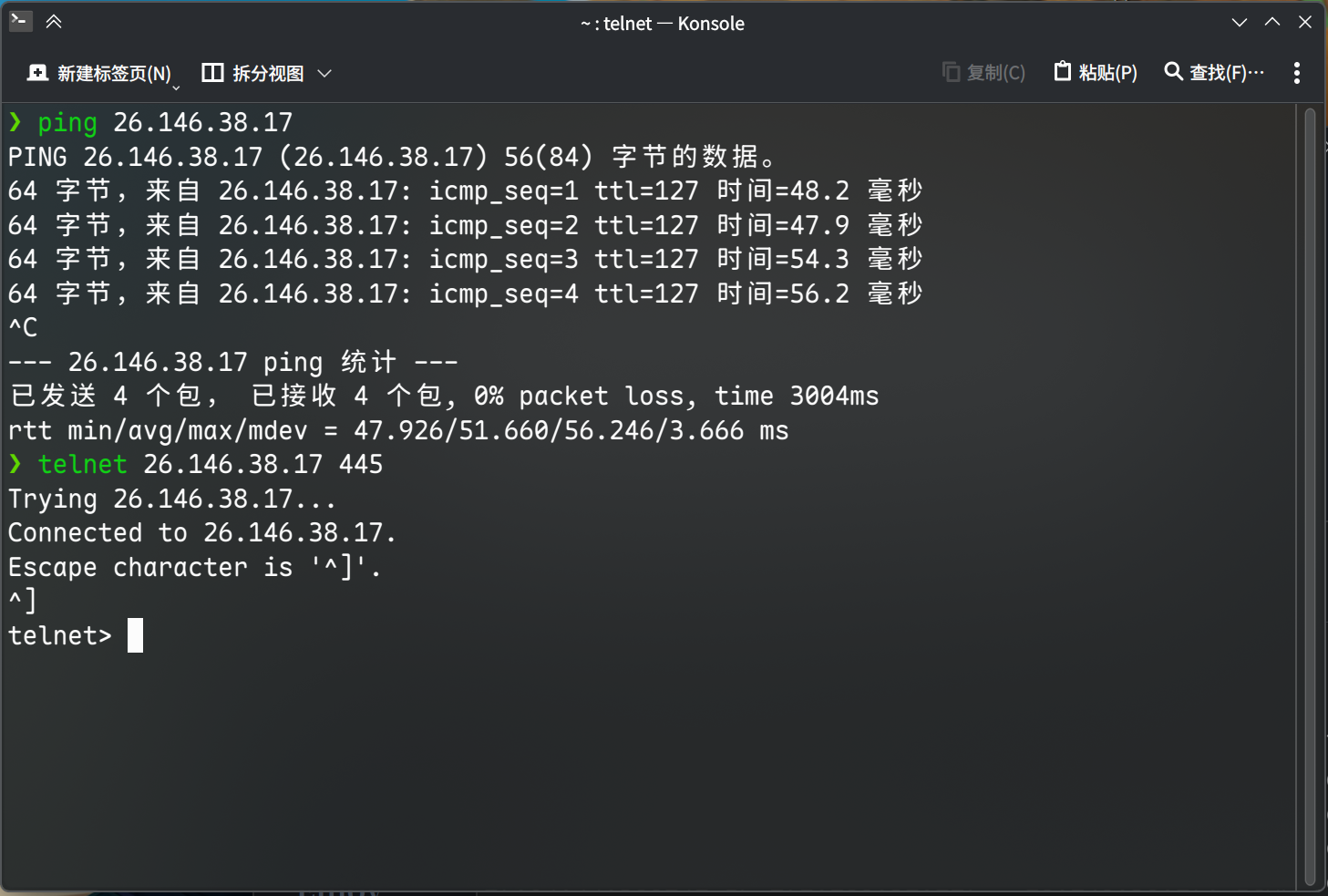Toggle the keep-above double chevron icon

pyautogui.click(x=54, y=22)
